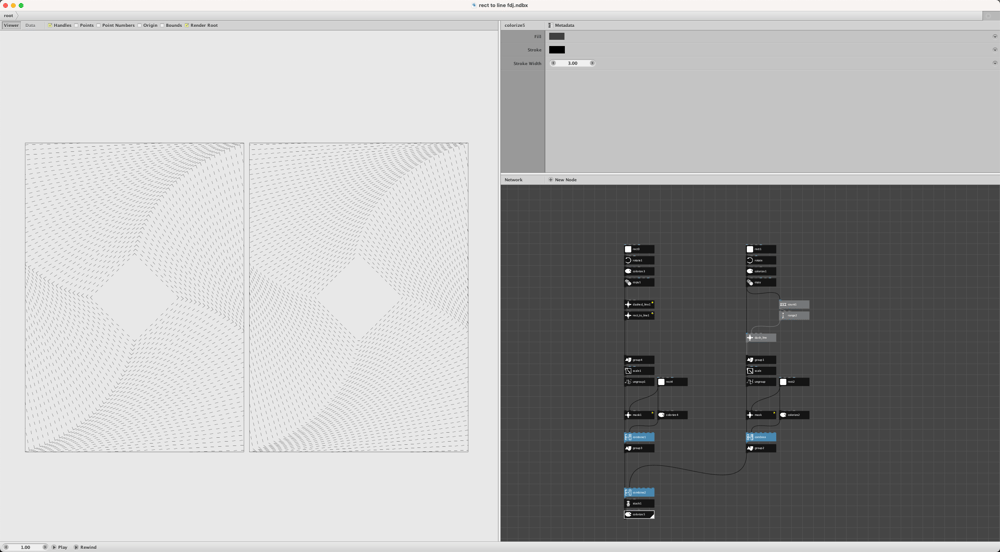Select the rect1 node in right chain
This screenshot has width=1000, height=552.
pos(761,249)
